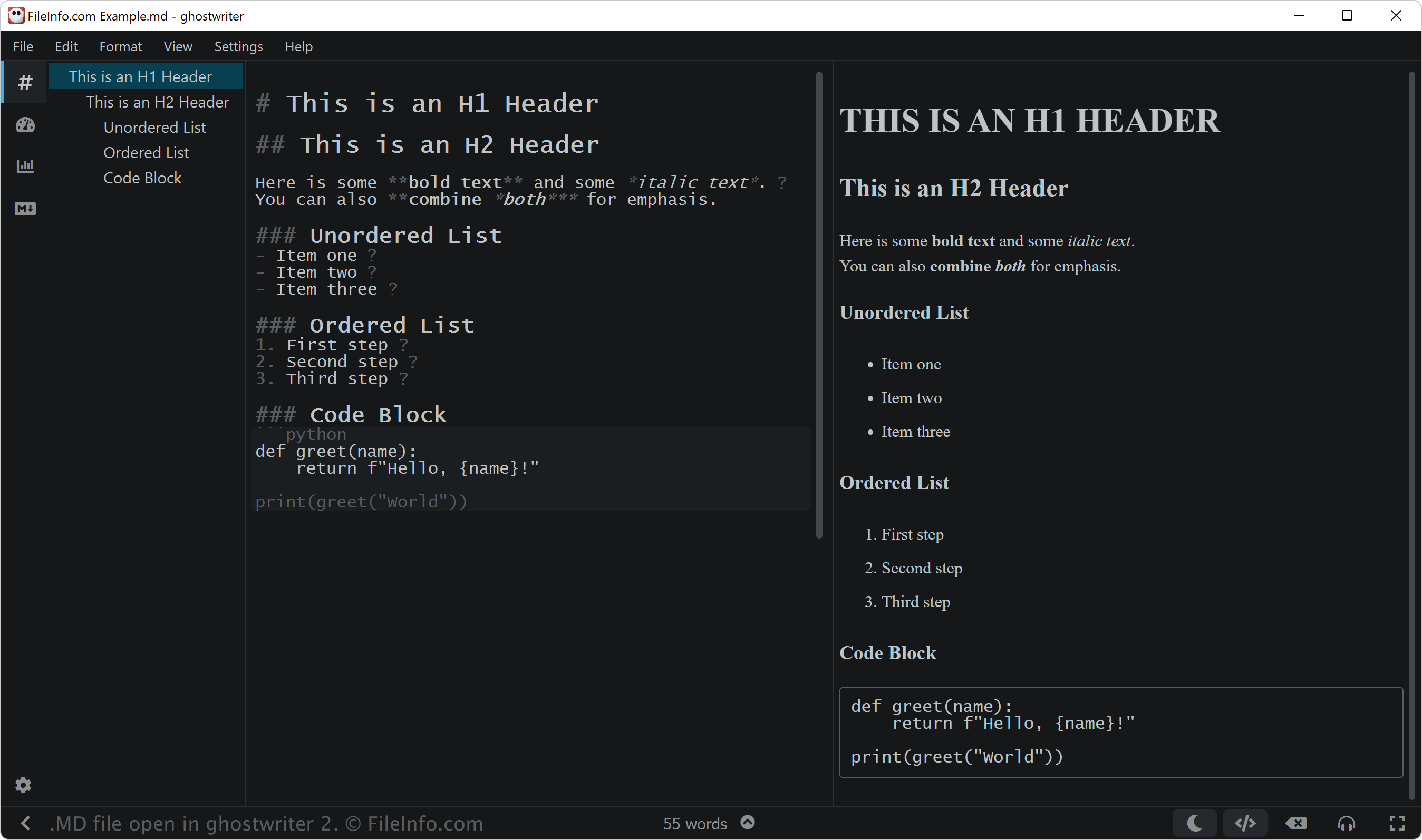1422x840 pixels.
Task: Open the Settings menu
Action: click(x=238, y=46)
